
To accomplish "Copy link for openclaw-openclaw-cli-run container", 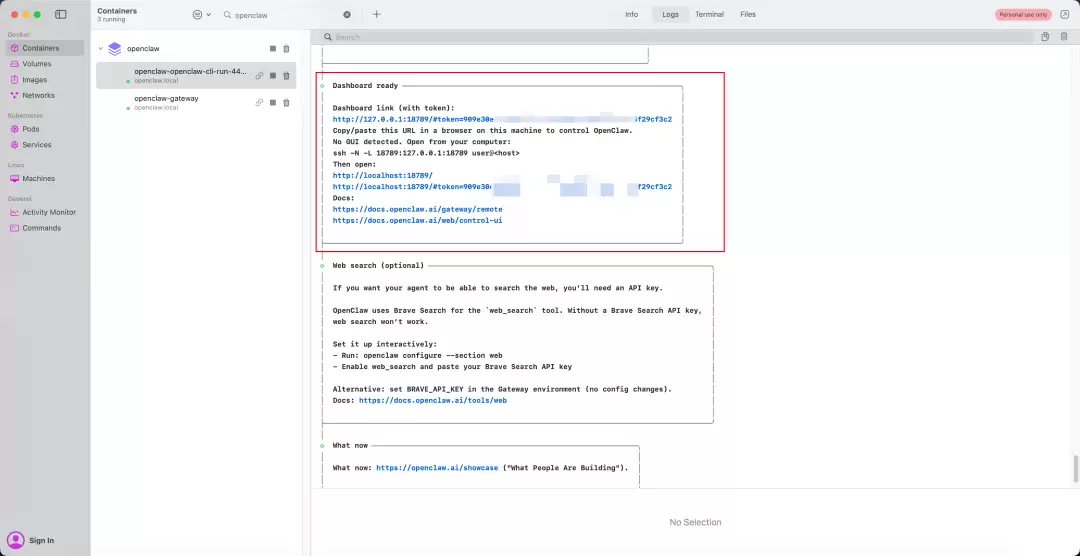I will [259, 76].
